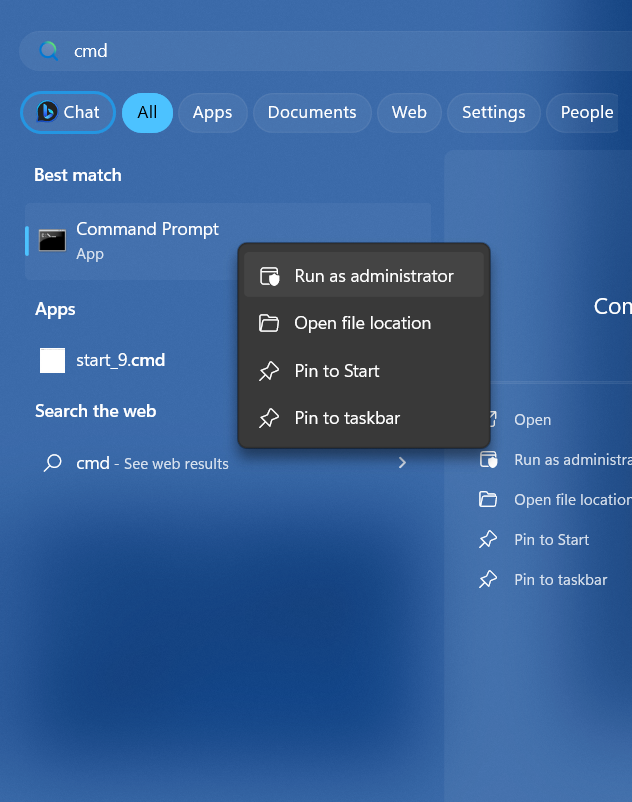
Task: Choose Open file location in context menu
Action: 364,323
